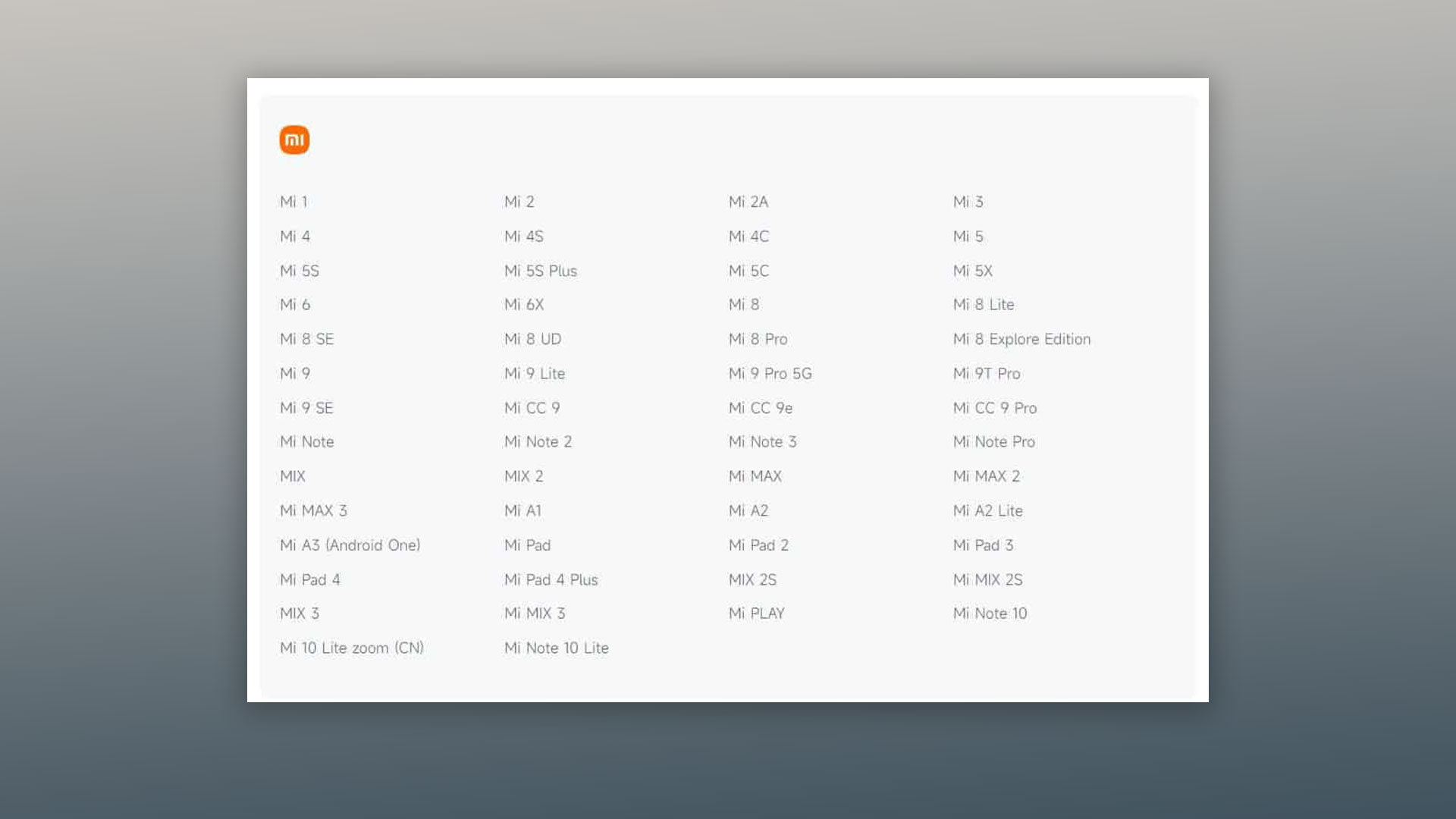Click the 'Mi 4' entry
The width and height of the screenshot is (1456, 819).
pos(295,237)
